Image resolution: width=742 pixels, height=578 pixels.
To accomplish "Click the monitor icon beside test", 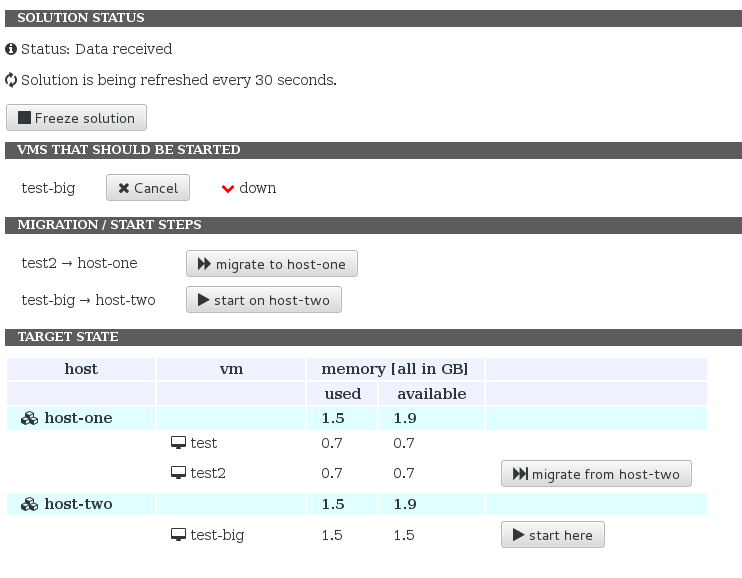I will tap(178, 443).
